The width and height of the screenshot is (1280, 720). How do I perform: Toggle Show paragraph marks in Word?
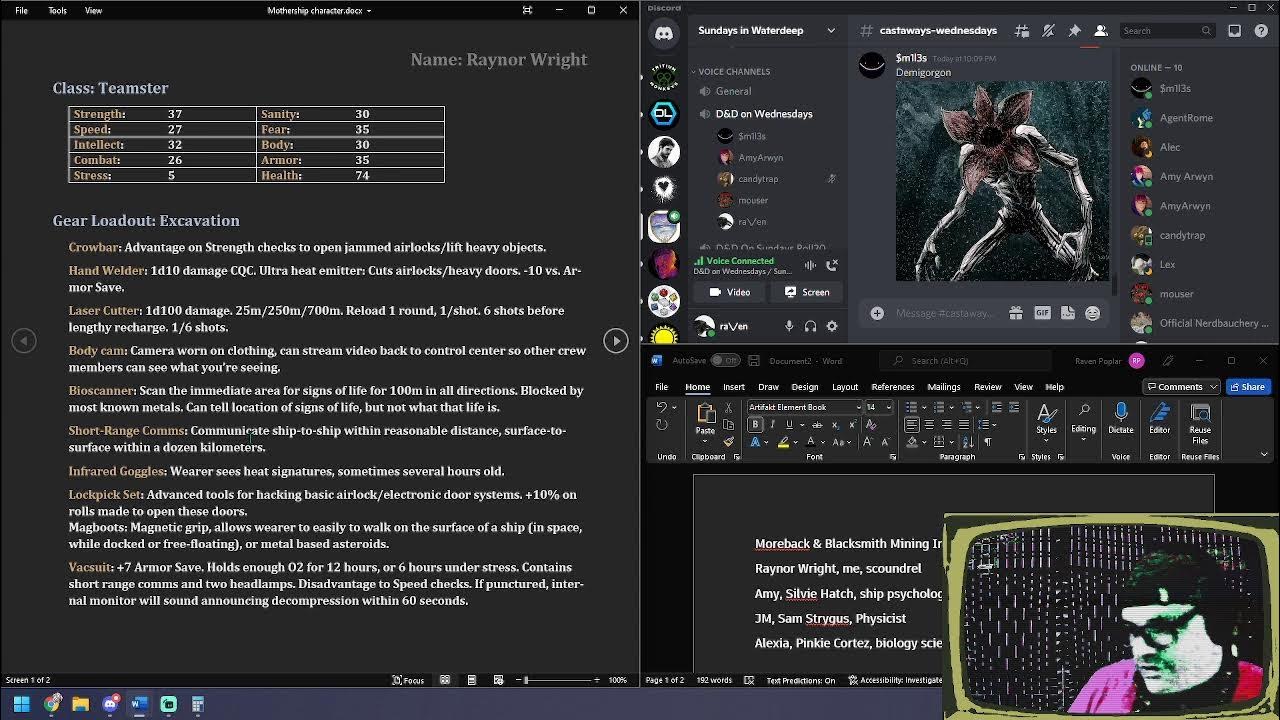tap(987, 442)
